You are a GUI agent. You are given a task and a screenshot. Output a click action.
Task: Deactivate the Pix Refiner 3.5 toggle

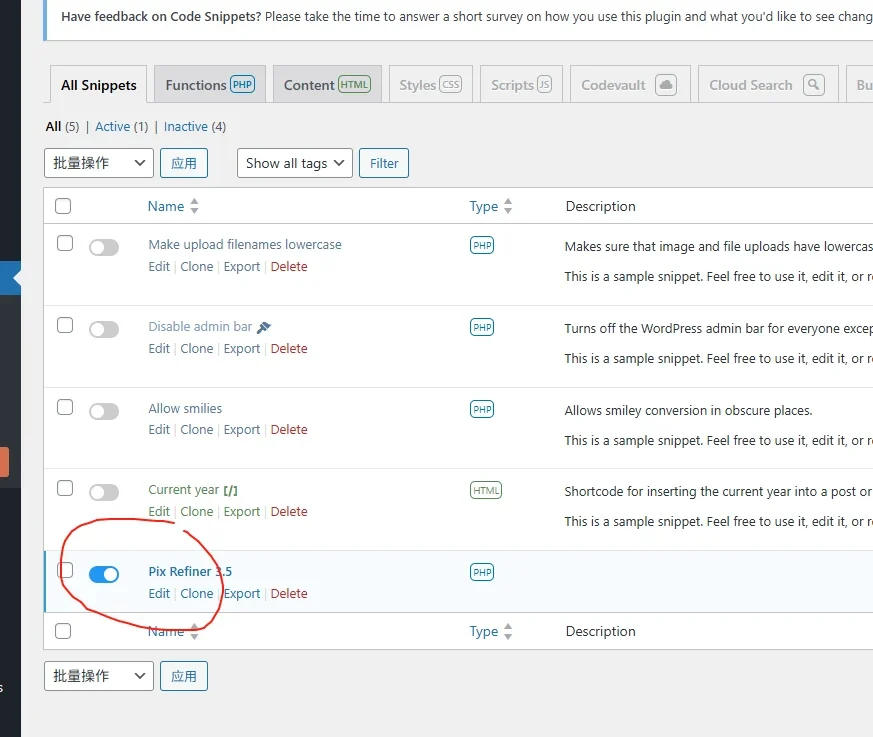point(104,574)
